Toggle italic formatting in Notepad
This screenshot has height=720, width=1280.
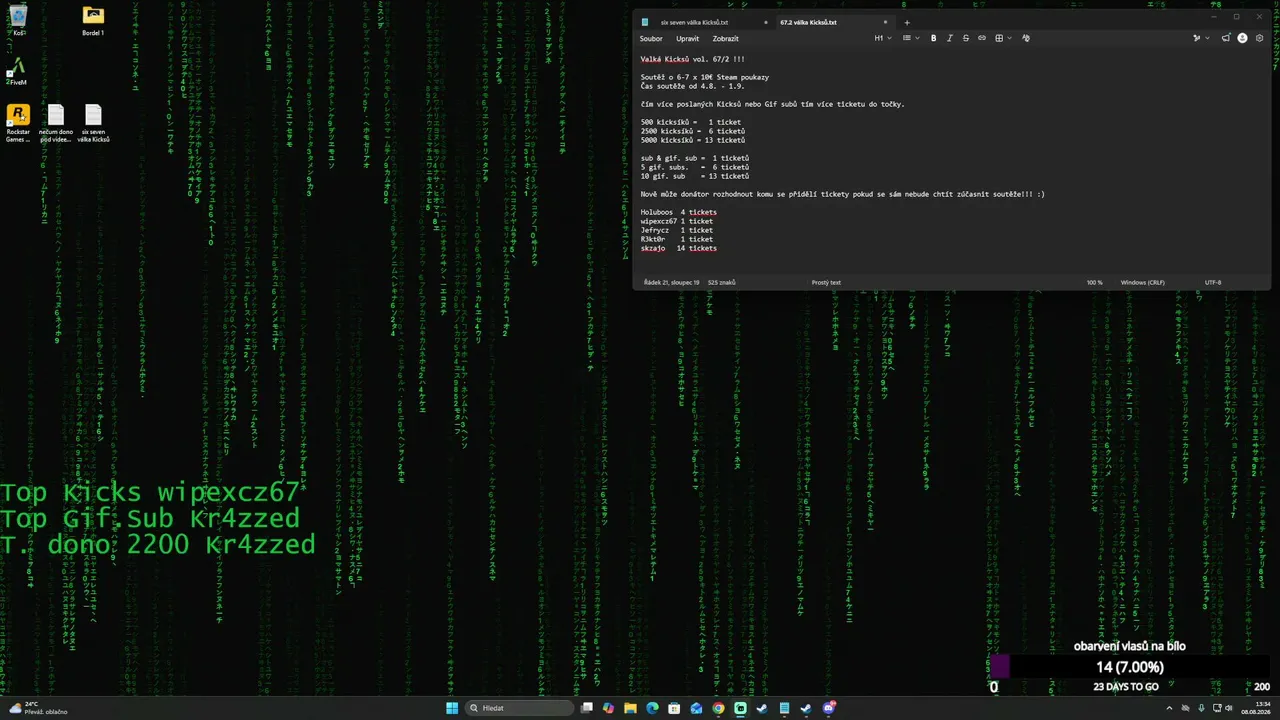pos(950,38)
